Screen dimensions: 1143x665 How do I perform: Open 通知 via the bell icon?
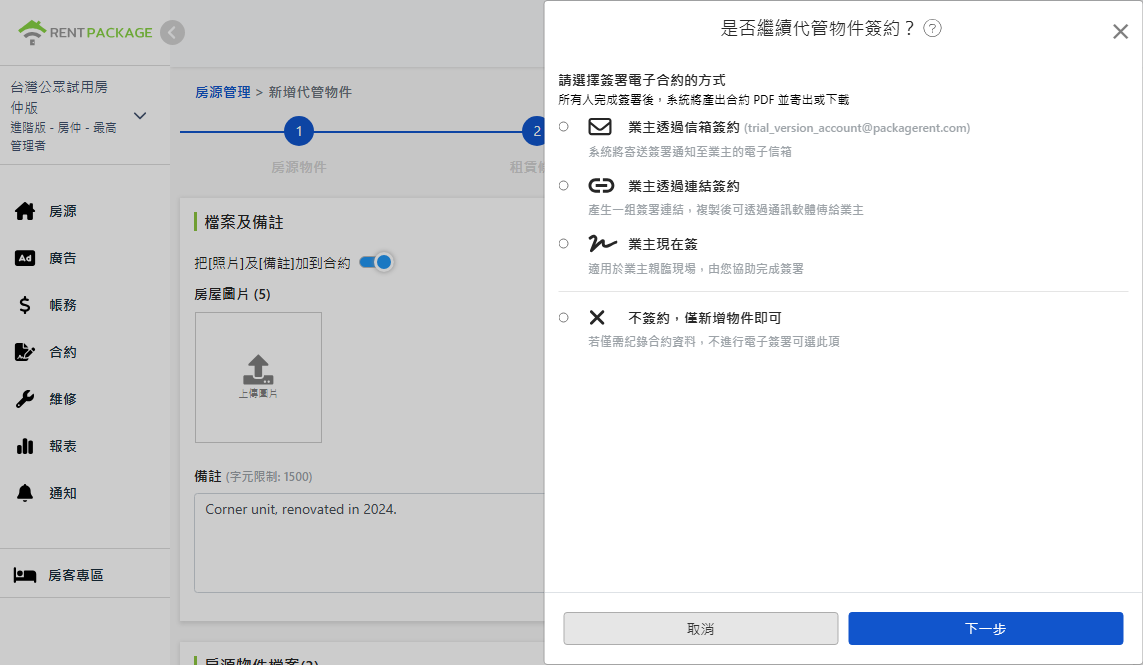tap(25, 493)
